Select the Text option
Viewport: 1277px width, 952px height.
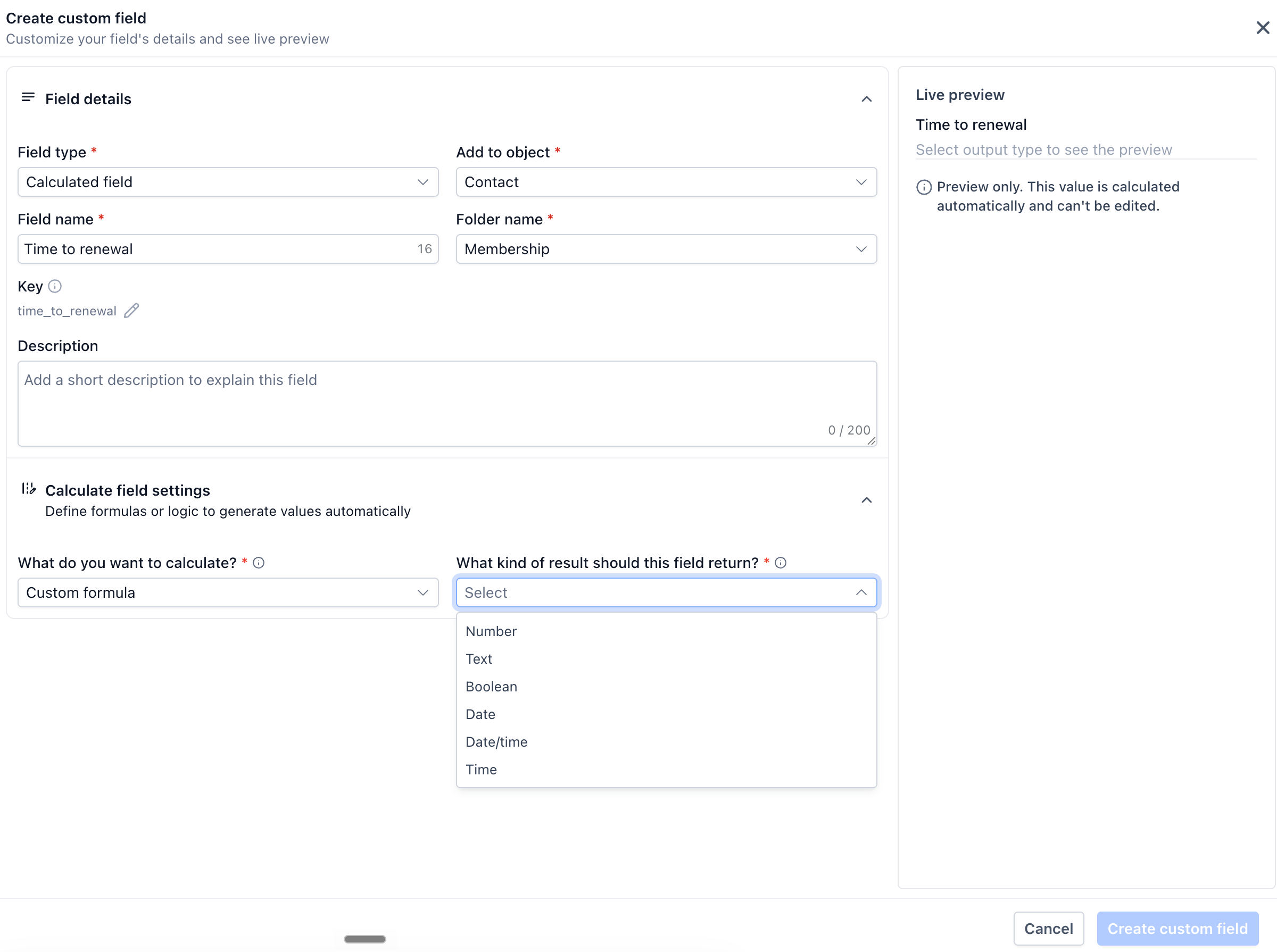(666, 658)
